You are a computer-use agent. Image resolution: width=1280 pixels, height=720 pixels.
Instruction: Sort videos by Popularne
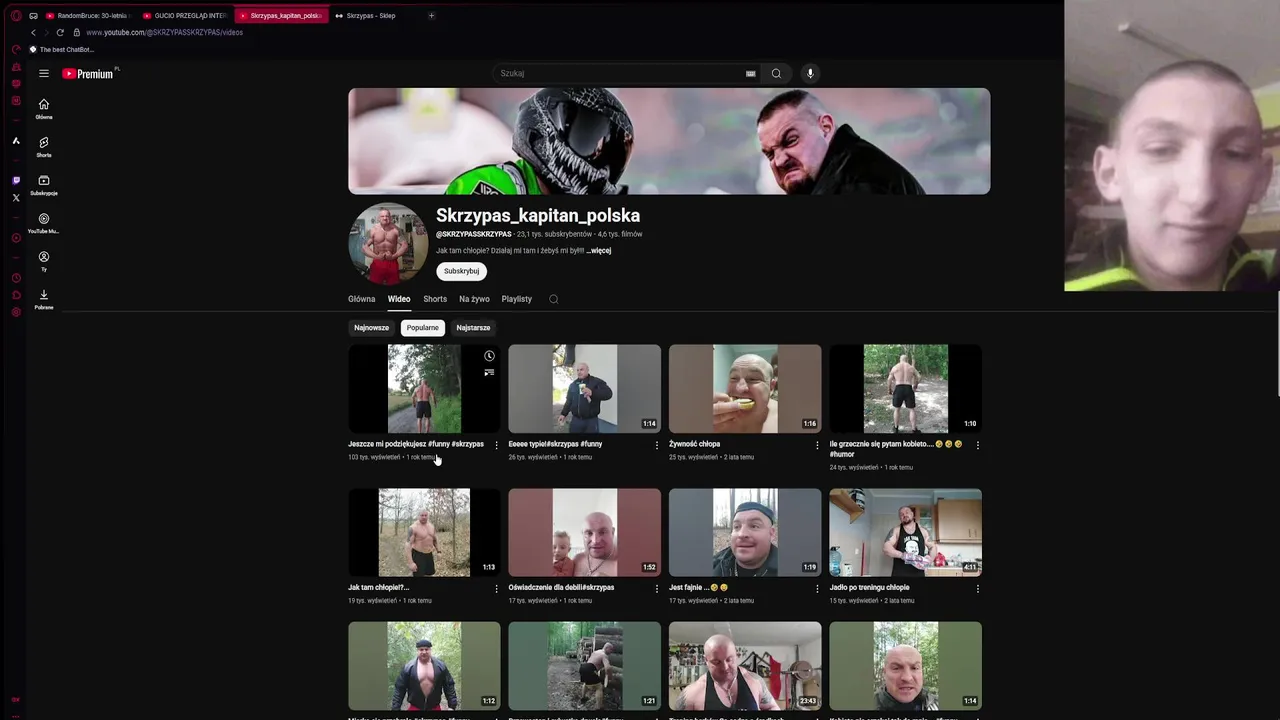(422, 328)
